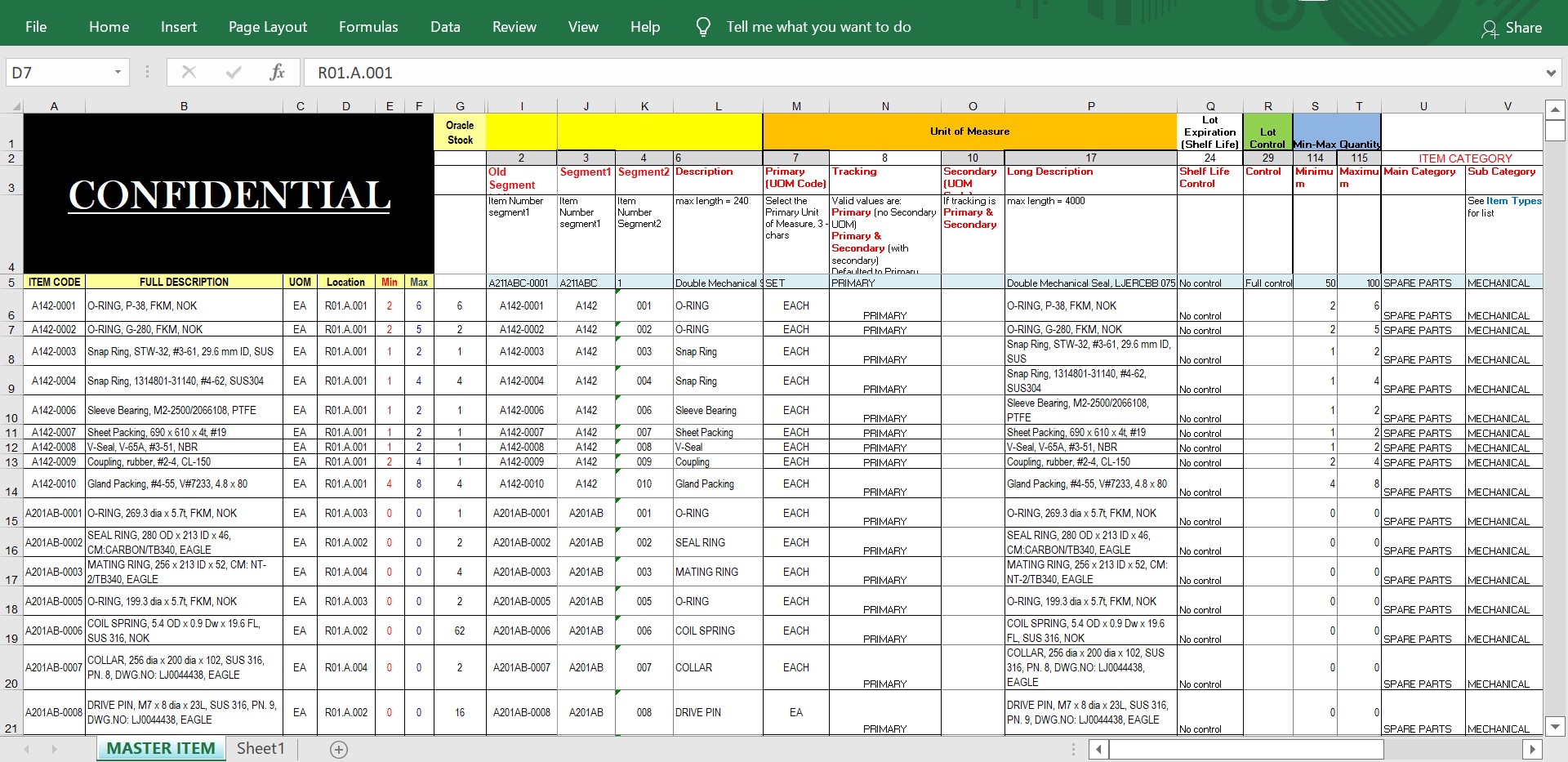Open the Review tab
Image resolution: width=1568 pixels, height=762 pixels.
[x=514, y=27]
